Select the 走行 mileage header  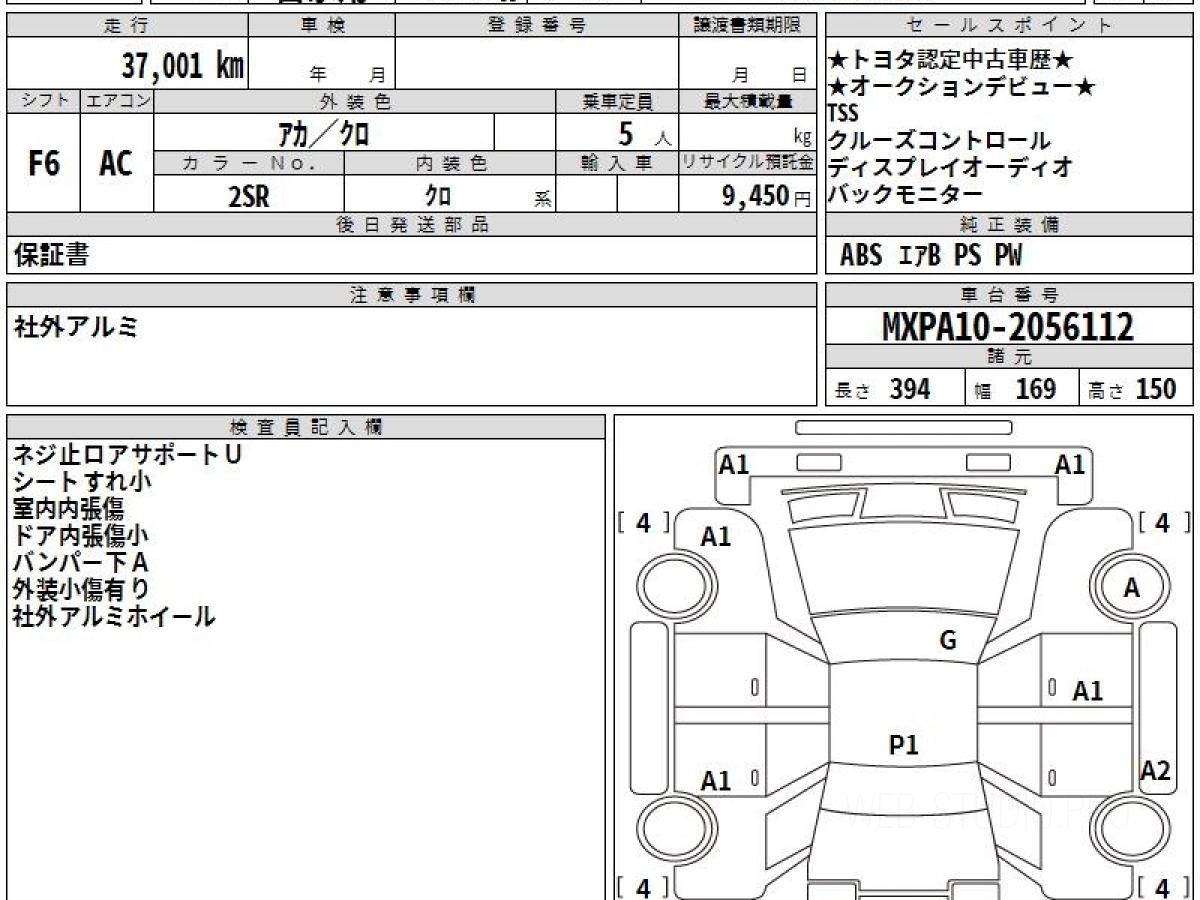[127, 26]
